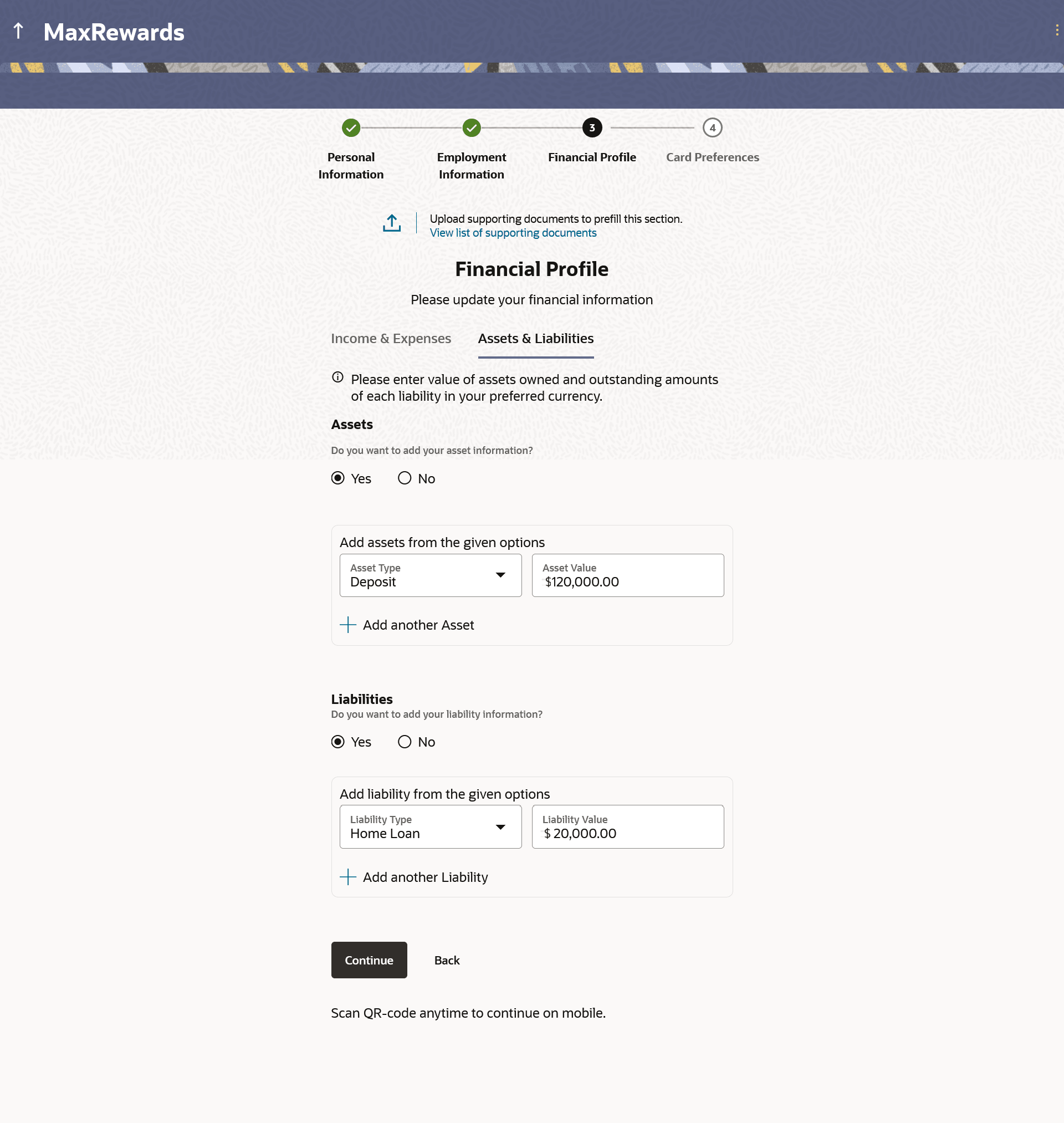Open View list of supporting documents link
1064x1123 pixels.
513,233
